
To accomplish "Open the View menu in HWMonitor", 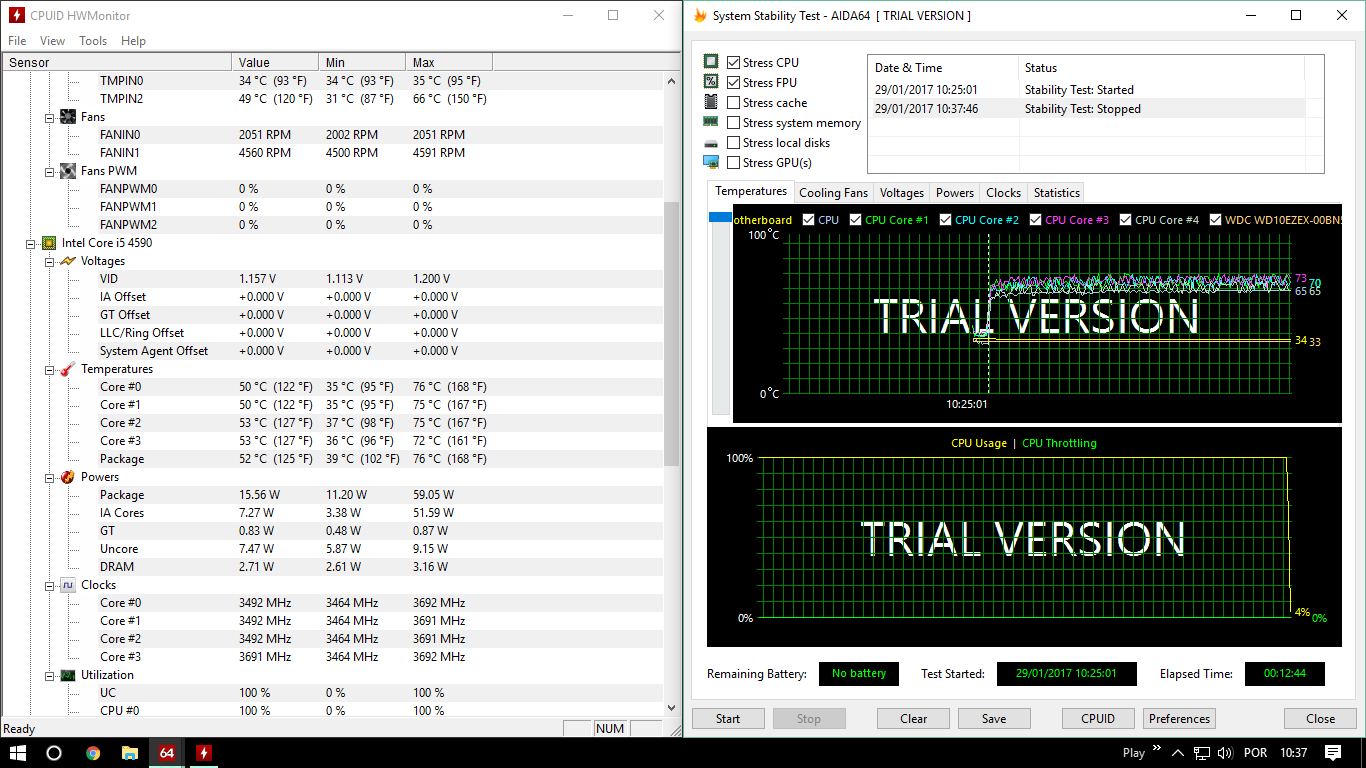I will click(x=52, y=41).
